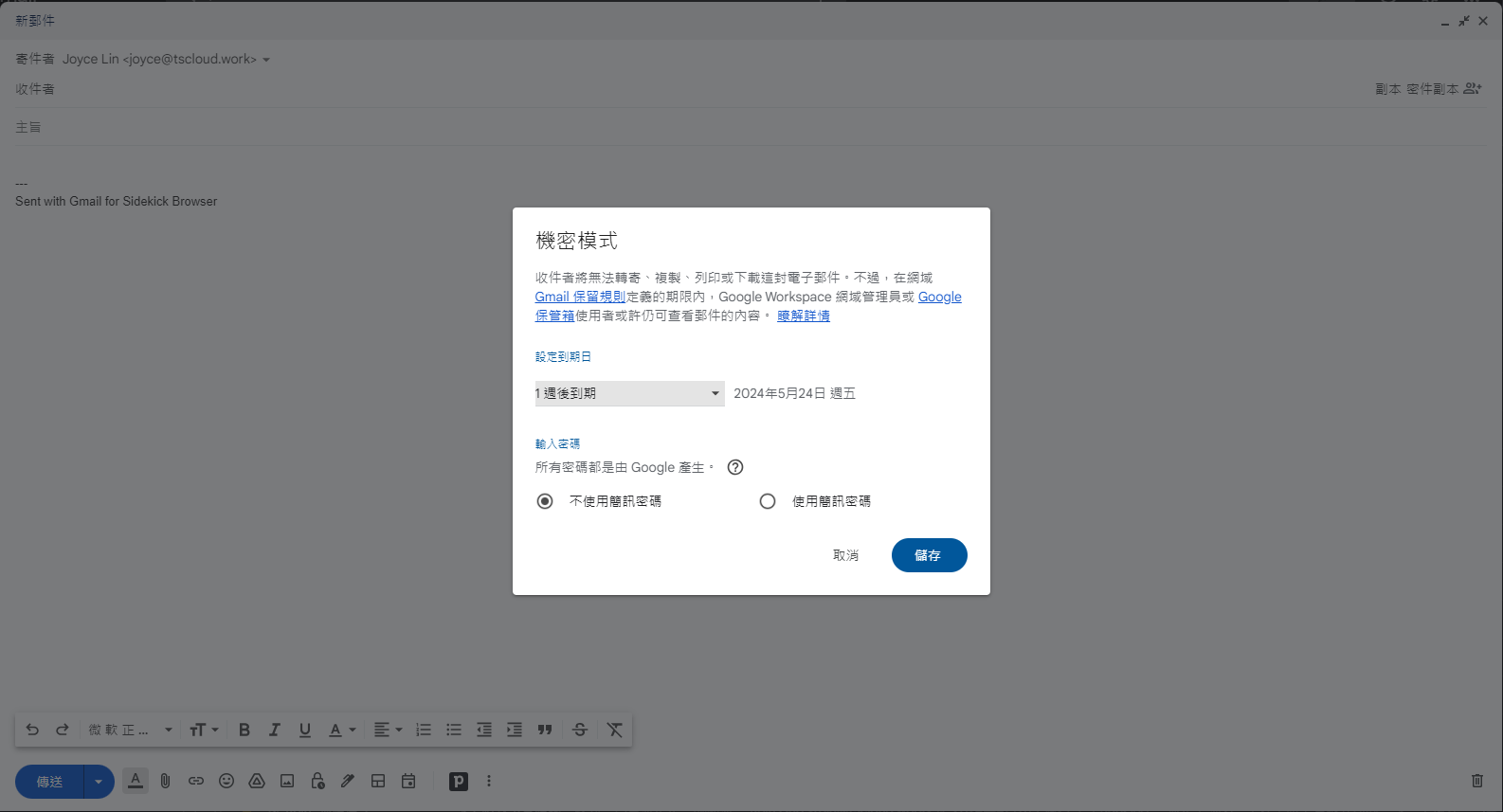
Task: Increase the indent
Action: click(515, 730)
